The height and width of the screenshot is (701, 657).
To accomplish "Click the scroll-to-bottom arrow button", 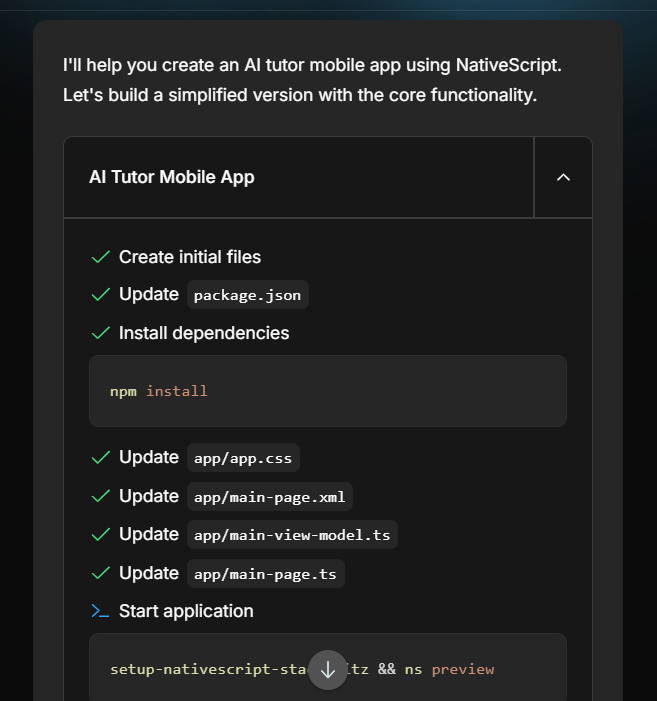I will pyautogui.click(x=328, y=670).
